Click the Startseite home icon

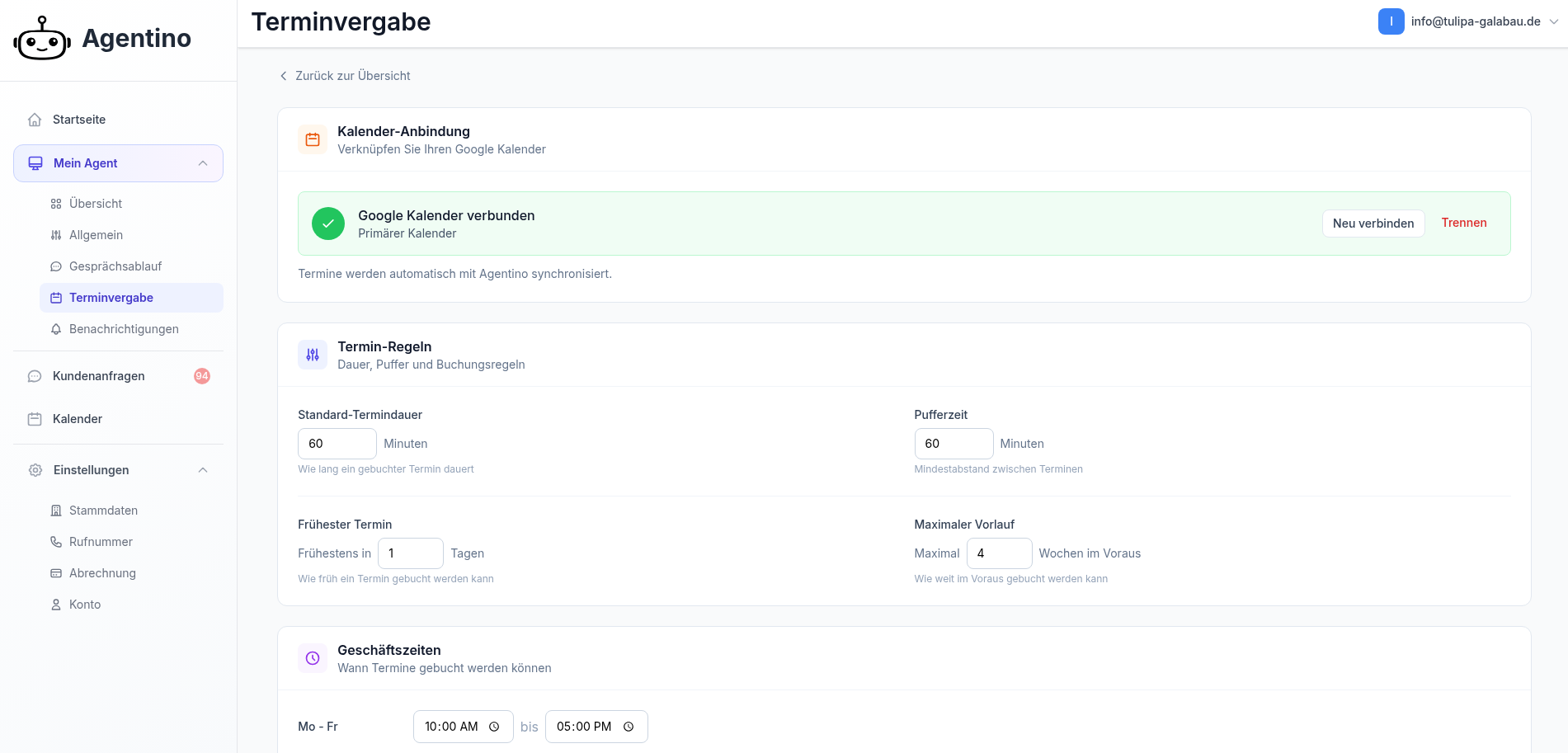point(35,120)
